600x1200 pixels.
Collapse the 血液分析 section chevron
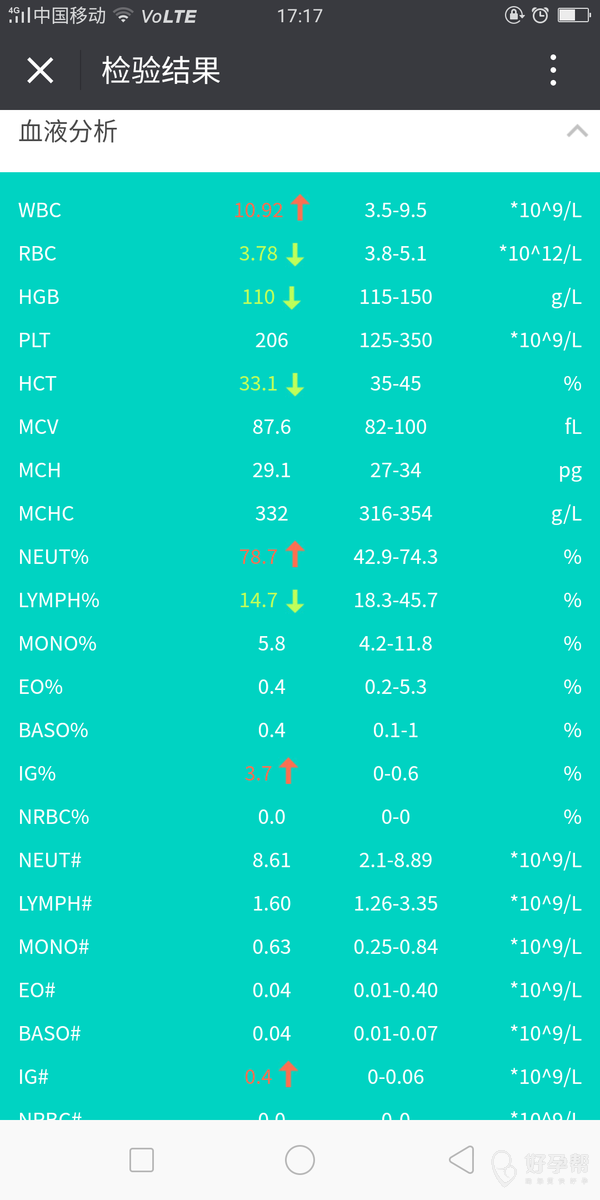(x=577, y=132)
